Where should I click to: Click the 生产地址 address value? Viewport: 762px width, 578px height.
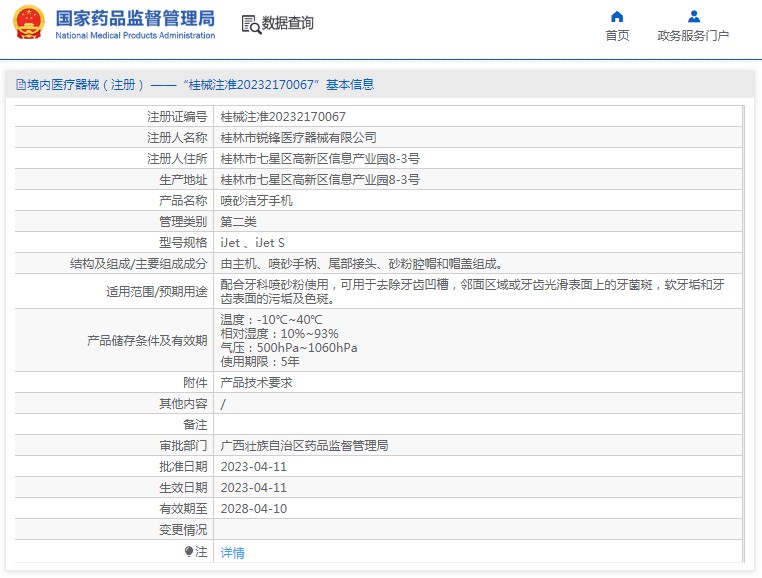point(320,179)
